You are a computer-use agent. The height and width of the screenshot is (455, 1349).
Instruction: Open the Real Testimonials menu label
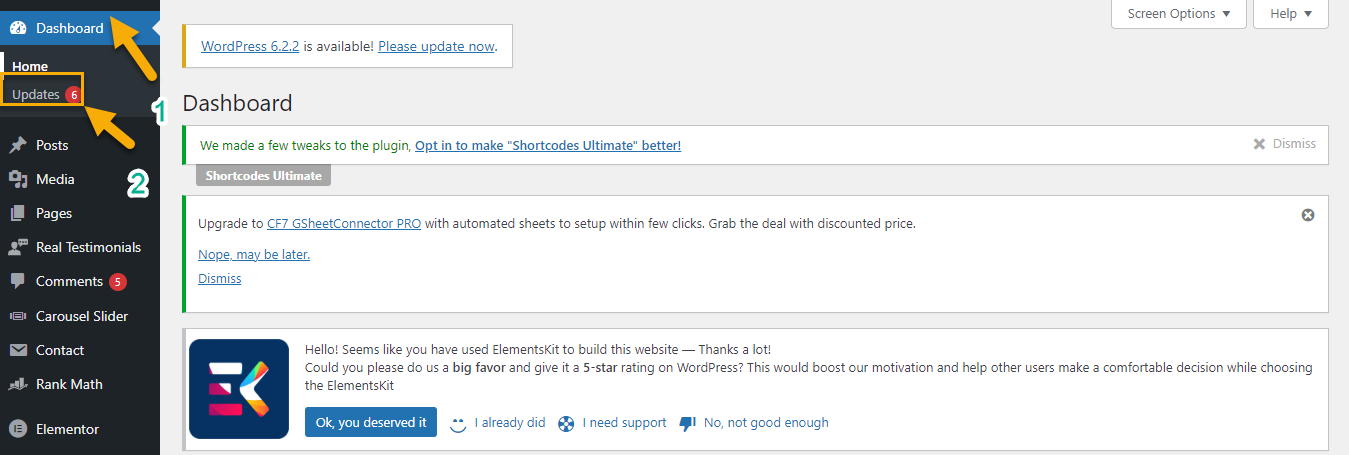[88, 247]
